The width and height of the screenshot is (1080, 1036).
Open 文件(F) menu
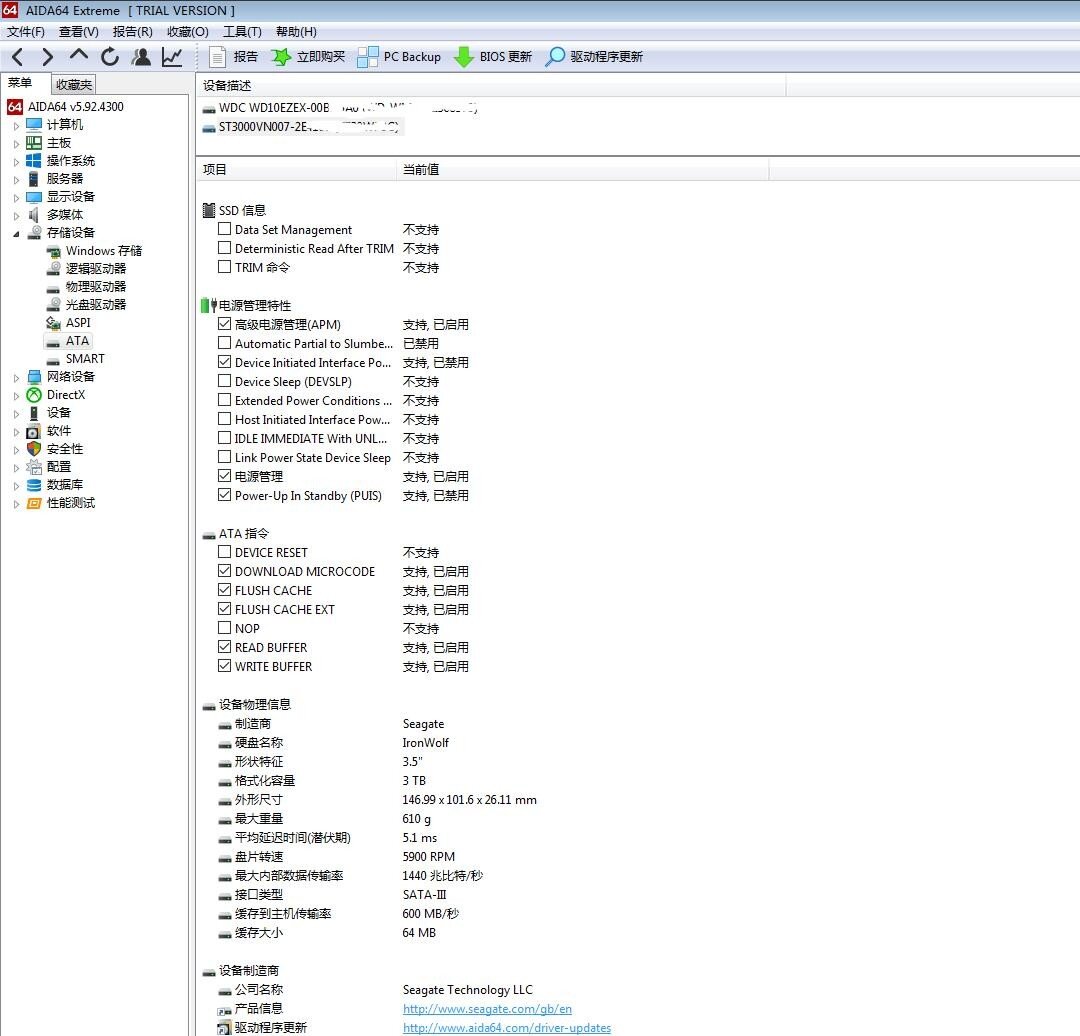coord(25,32)
